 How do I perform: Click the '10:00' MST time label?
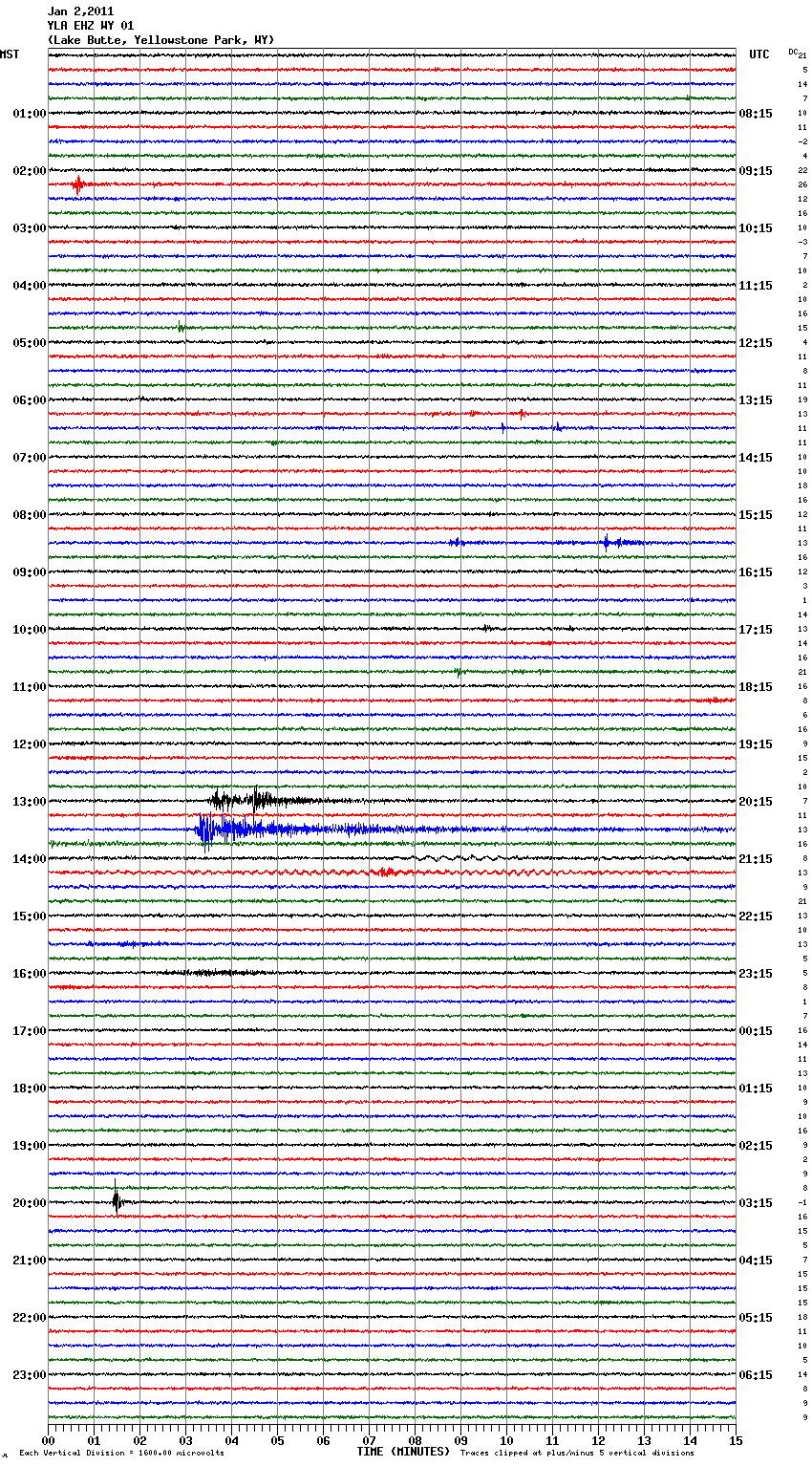tap(30, 630)
